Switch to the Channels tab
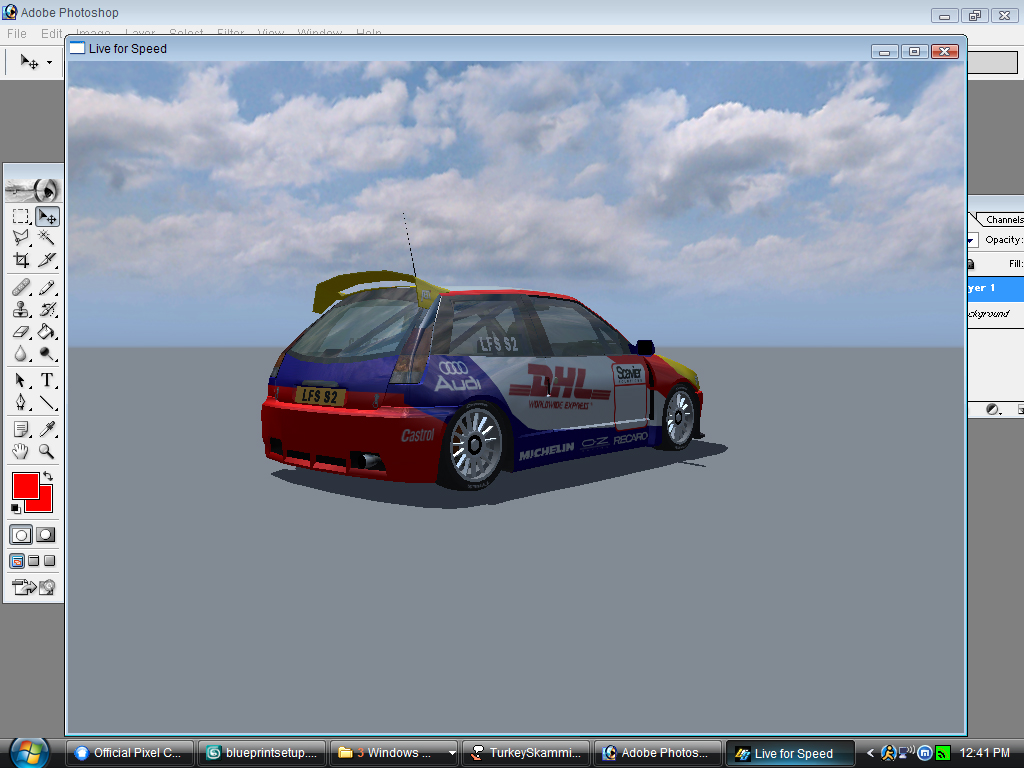 pos(1004,219)
